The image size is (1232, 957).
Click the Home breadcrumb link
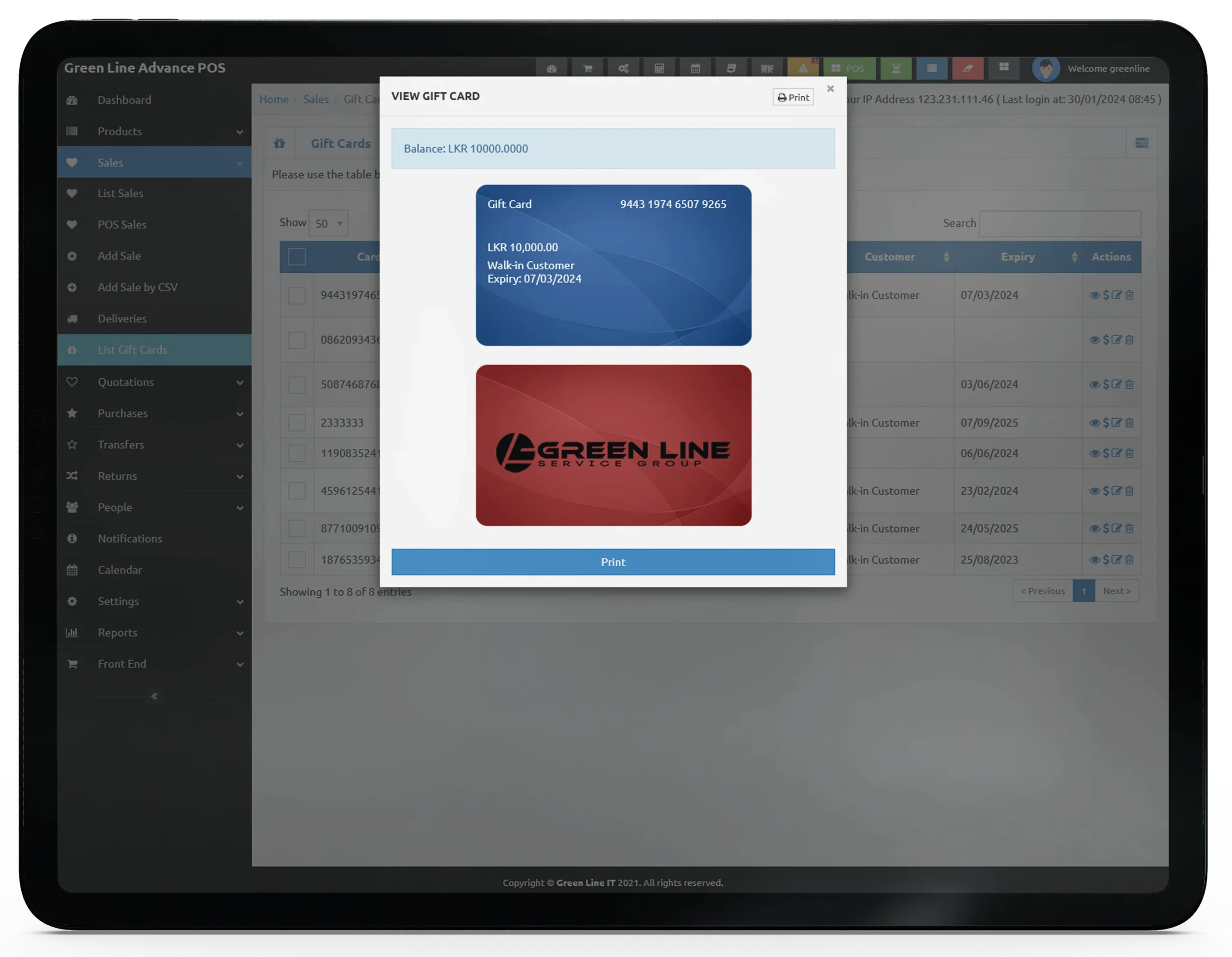pyautogui.click(x=273, y=99)
